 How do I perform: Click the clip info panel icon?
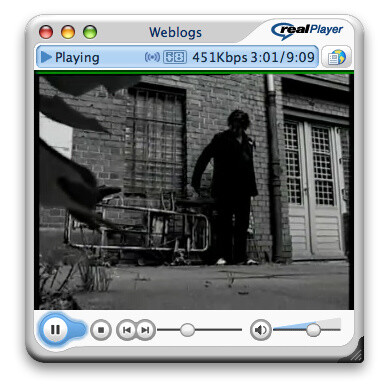(x=175, y=57)
